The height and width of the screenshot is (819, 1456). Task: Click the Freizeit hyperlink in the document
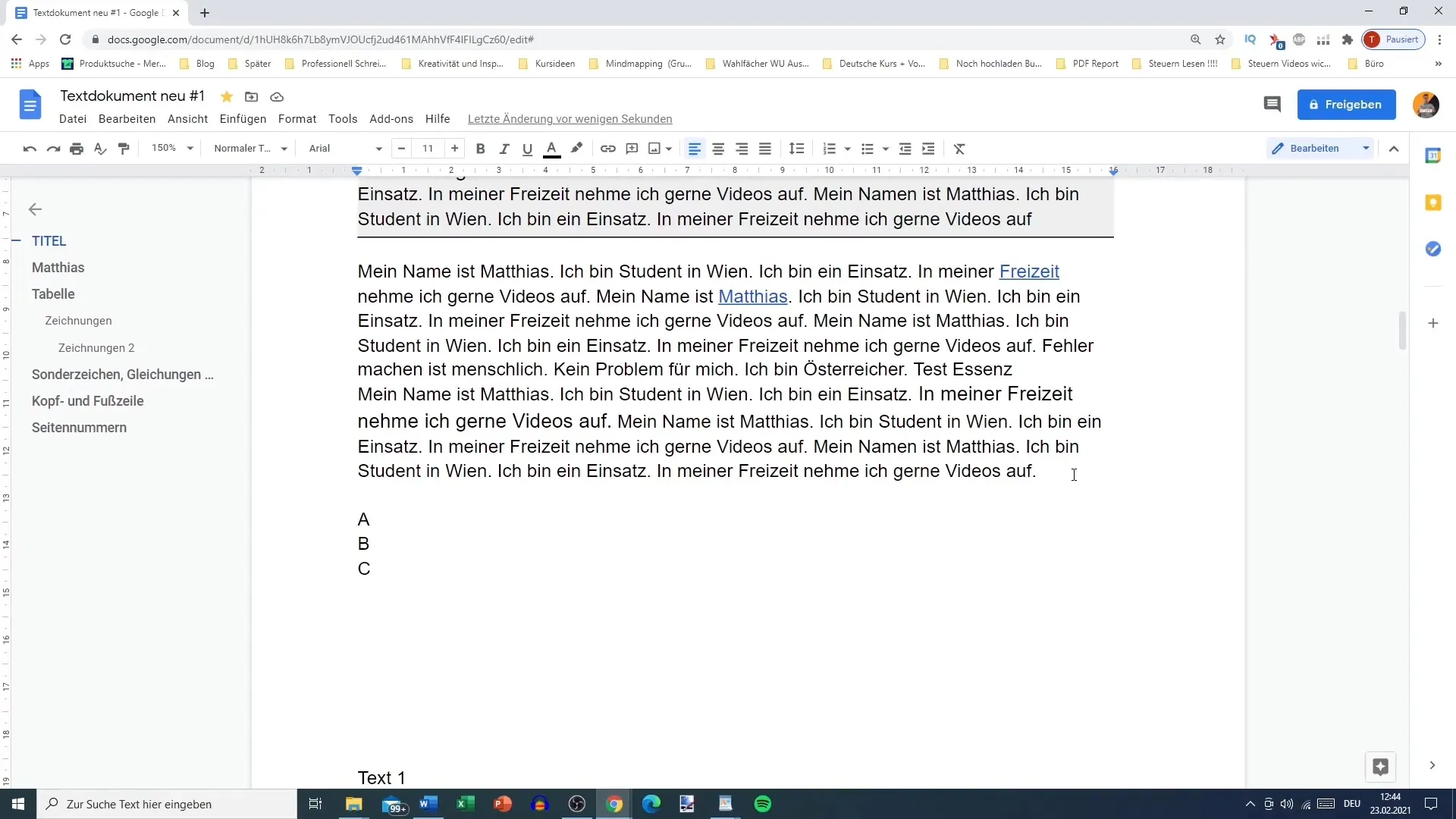[1029, 271]
